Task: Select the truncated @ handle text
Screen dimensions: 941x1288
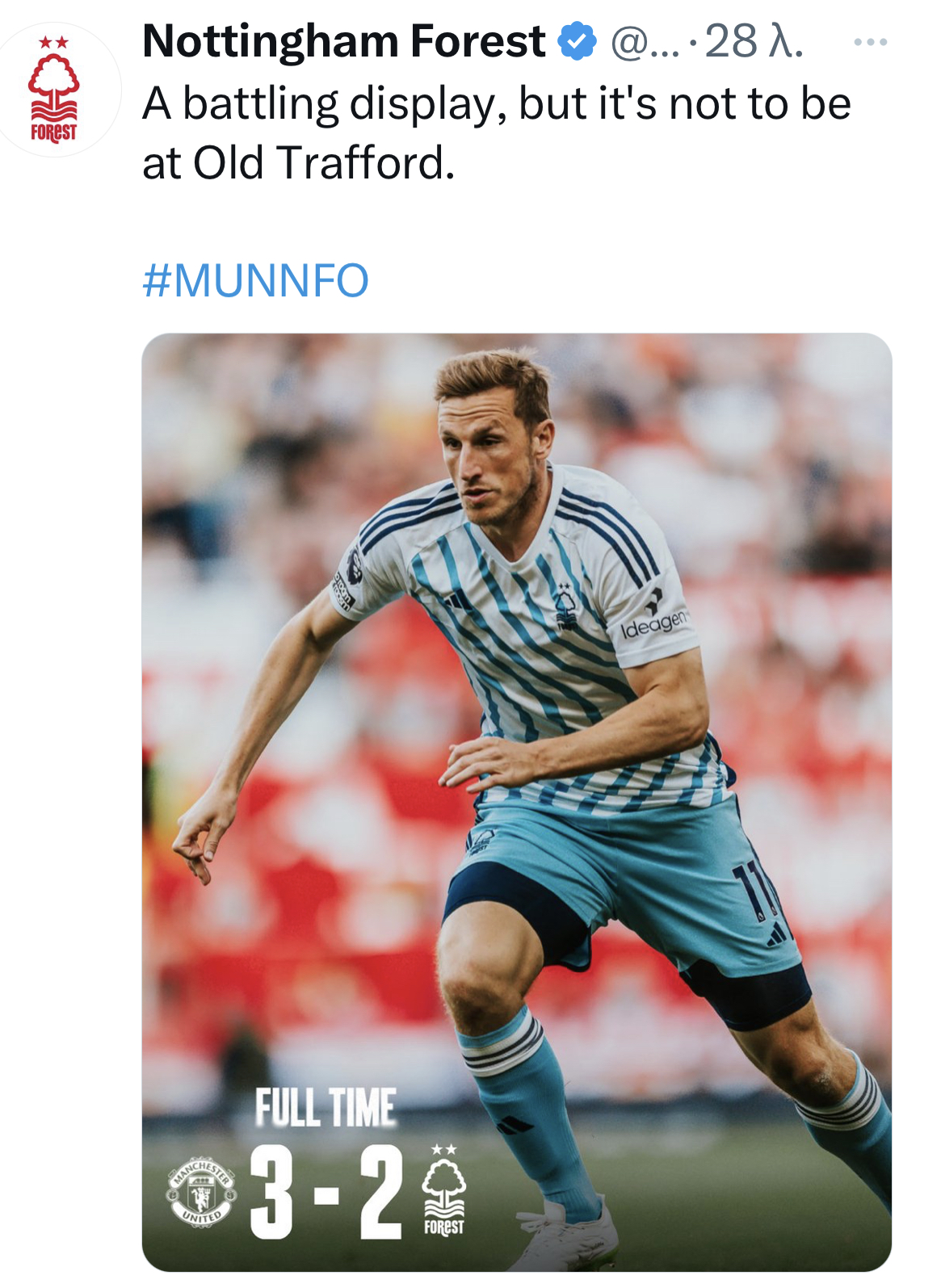Action: pyautogui.click(x=645, y=42)
